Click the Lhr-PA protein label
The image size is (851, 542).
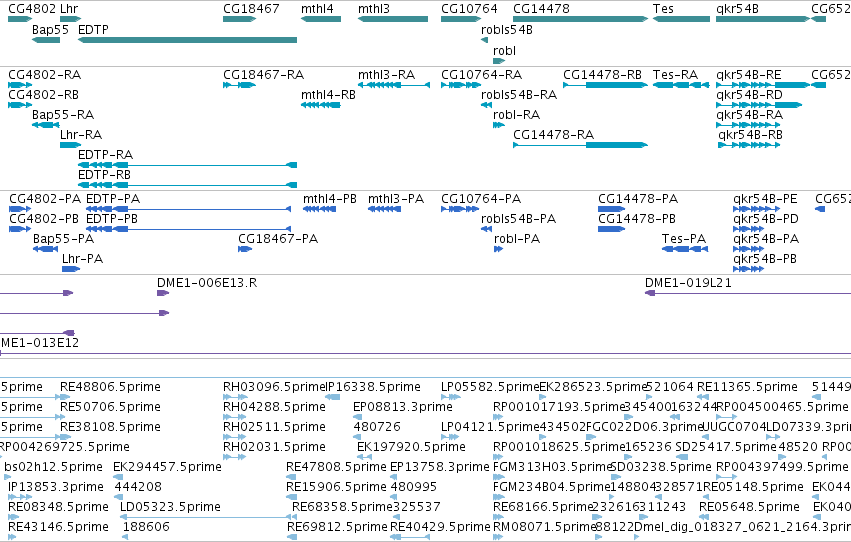[82, 259]
